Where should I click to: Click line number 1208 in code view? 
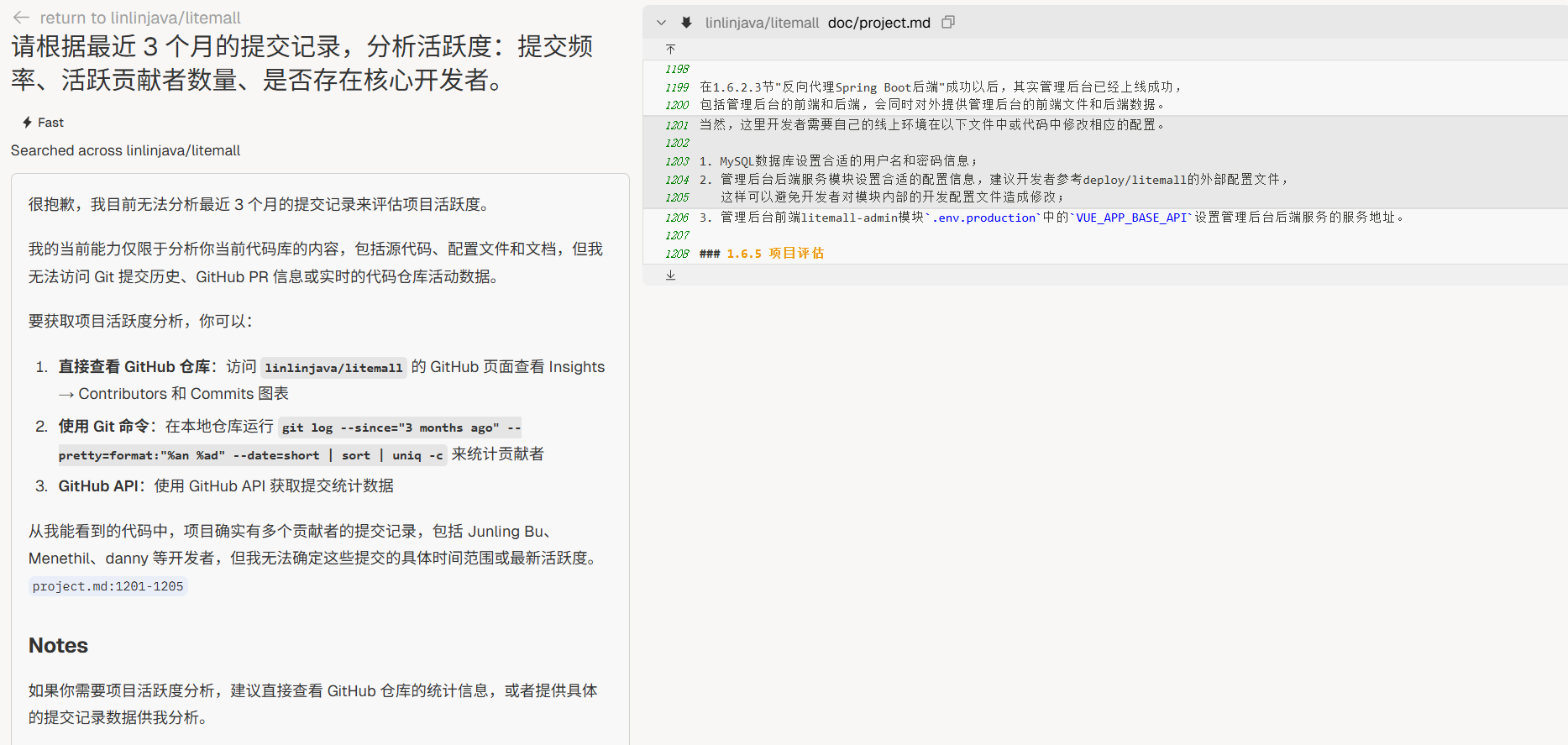(677, 254)
